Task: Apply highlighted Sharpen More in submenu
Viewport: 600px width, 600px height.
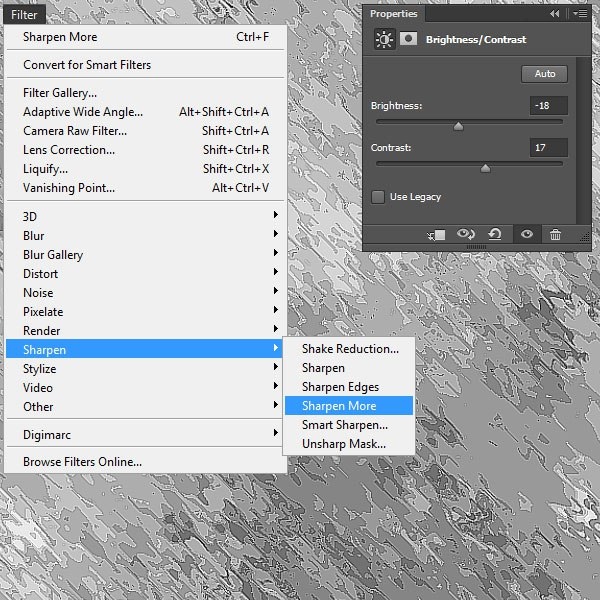Action: coord(349,406)
